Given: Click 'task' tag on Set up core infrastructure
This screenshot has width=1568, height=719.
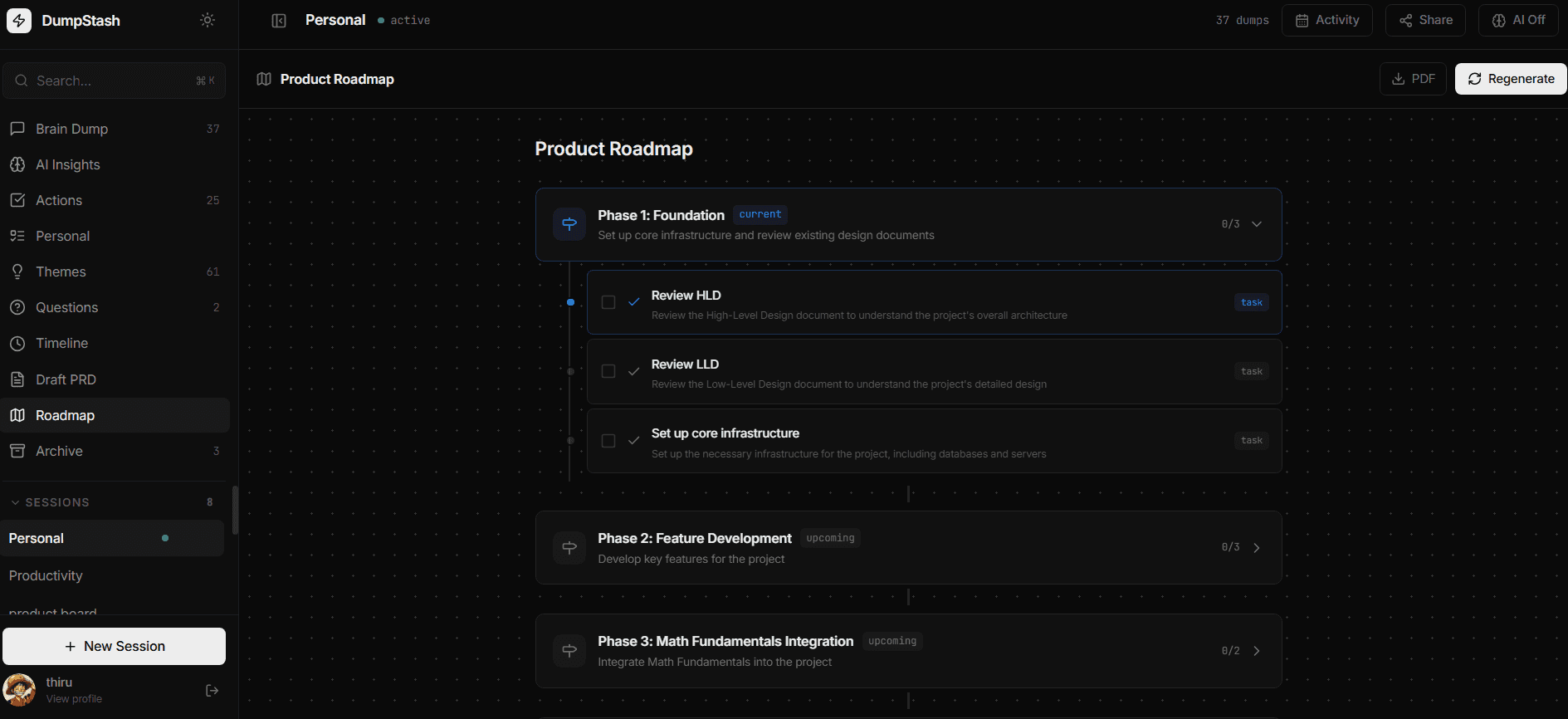Looking at the screenshot, I should tap(1252, 440).
